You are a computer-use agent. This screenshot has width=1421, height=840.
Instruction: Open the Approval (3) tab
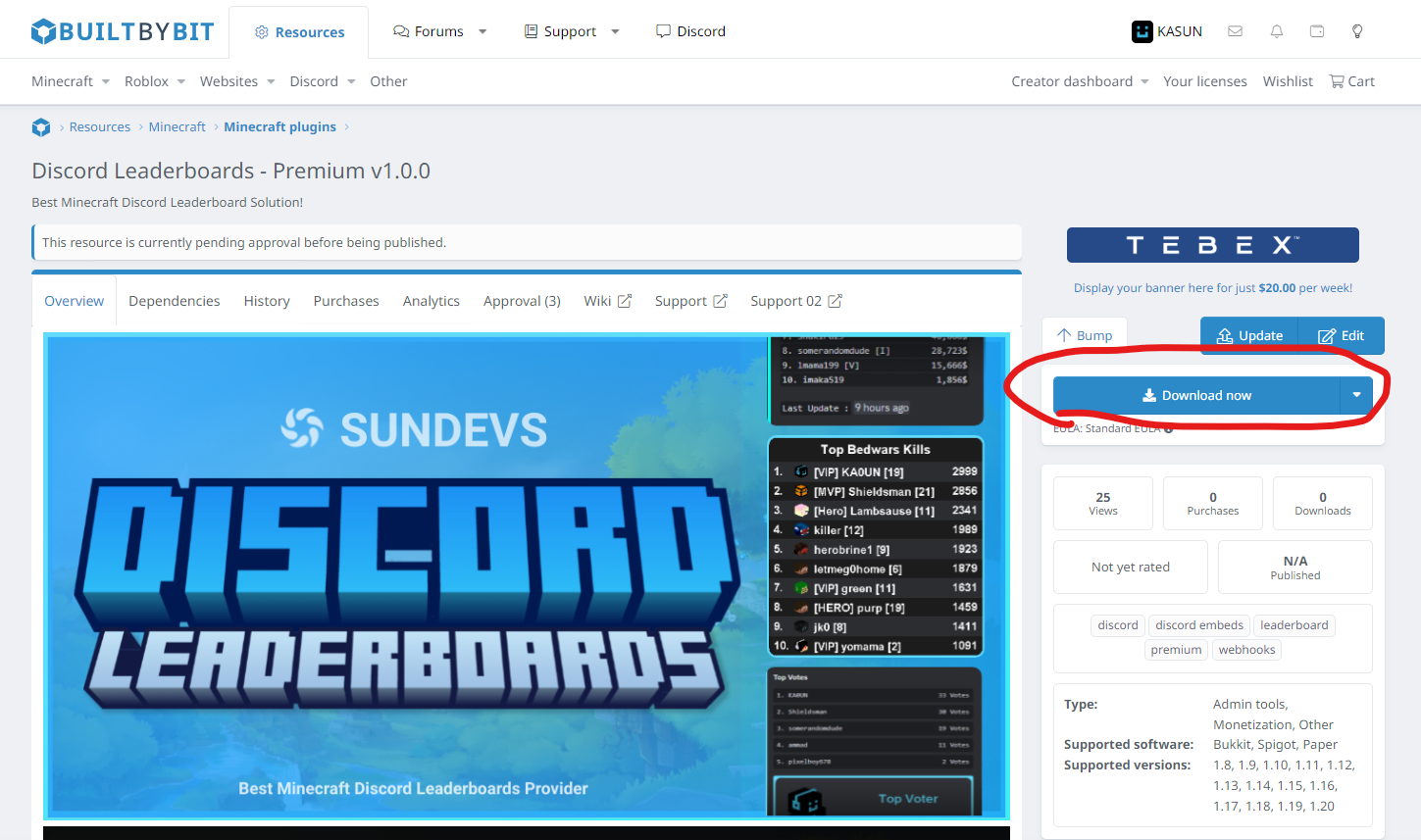pos(522,301)
